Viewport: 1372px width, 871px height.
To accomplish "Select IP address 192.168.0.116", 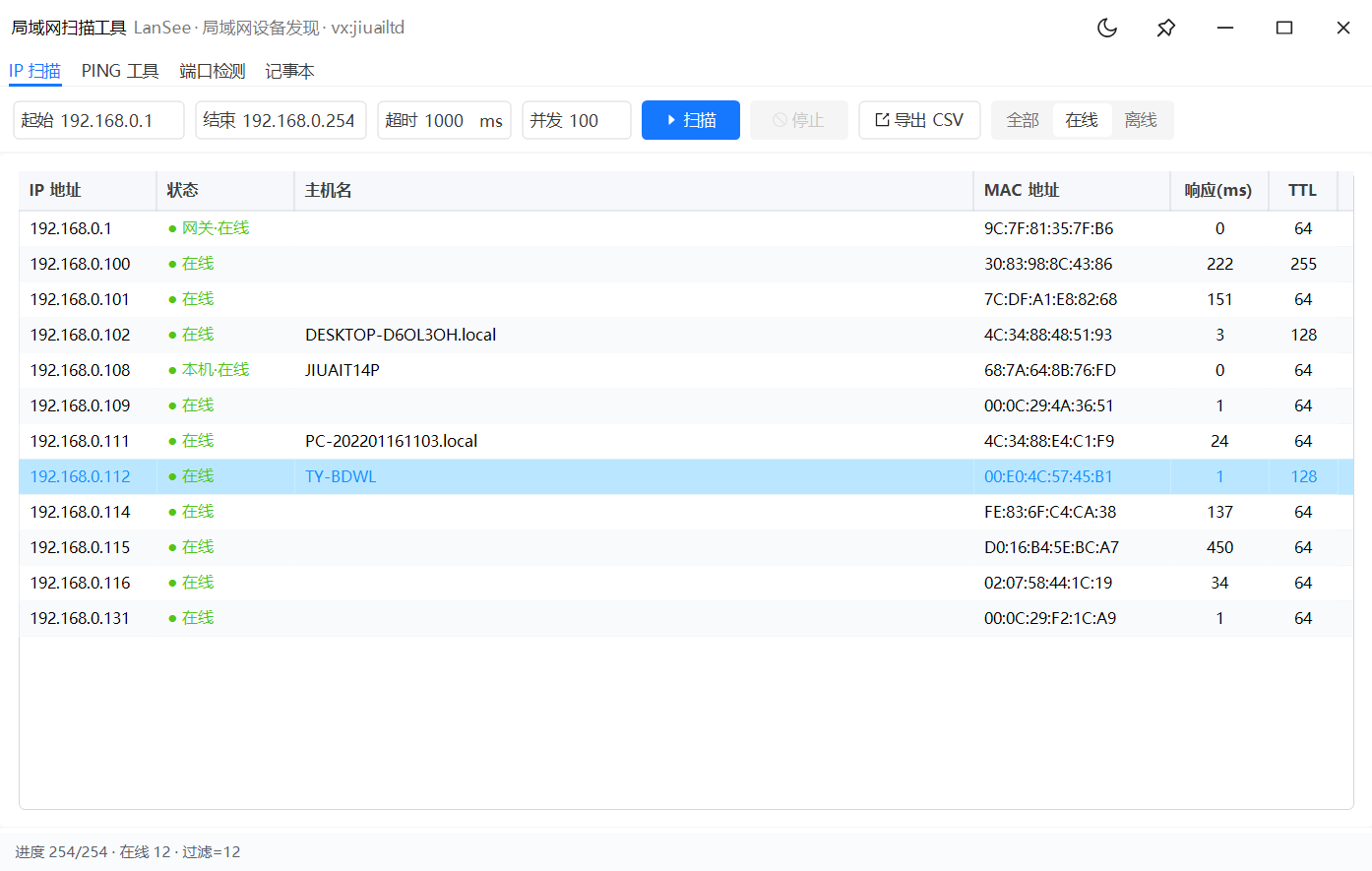I will [80, 583].
